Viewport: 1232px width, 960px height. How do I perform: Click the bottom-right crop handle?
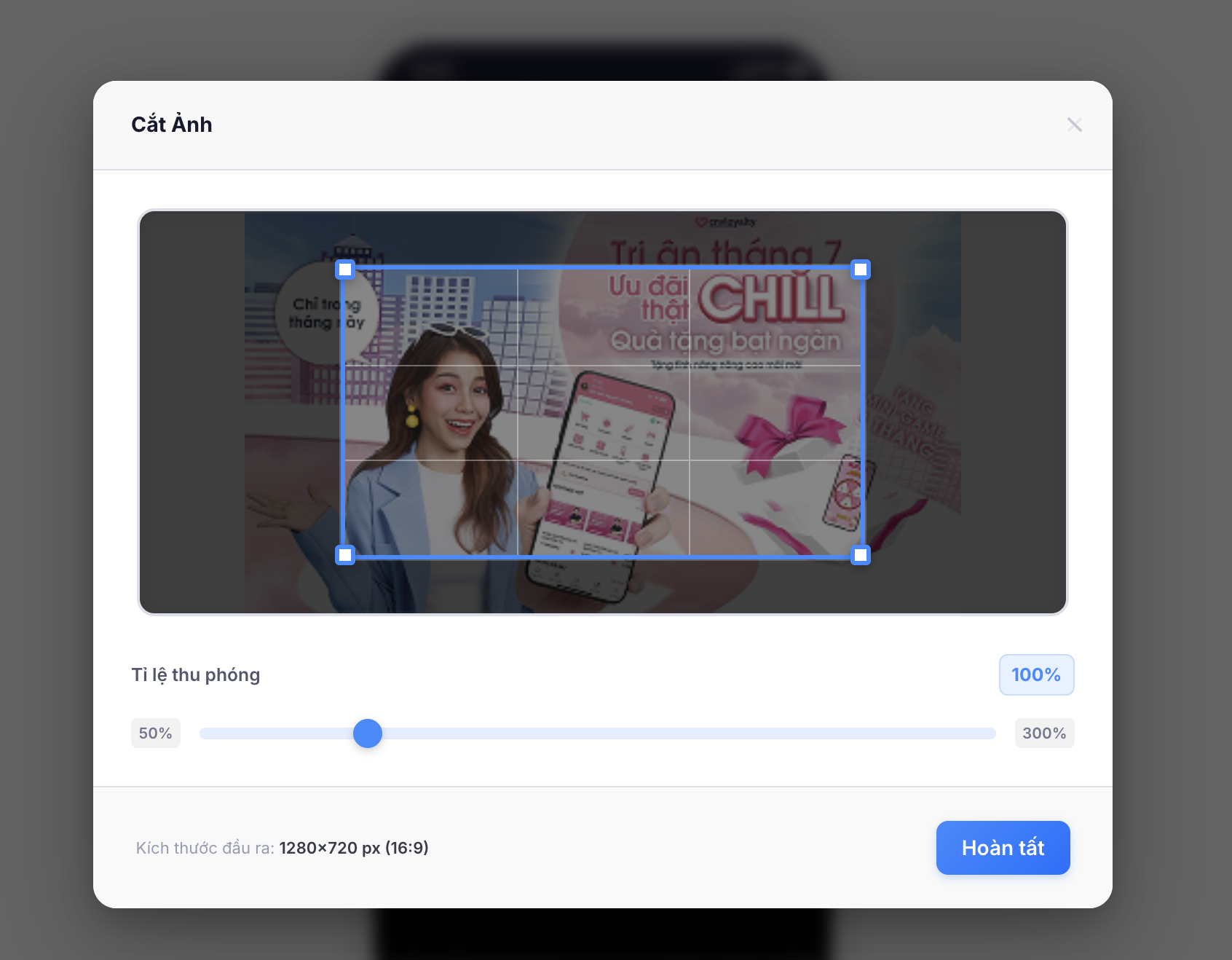point(860,556)
